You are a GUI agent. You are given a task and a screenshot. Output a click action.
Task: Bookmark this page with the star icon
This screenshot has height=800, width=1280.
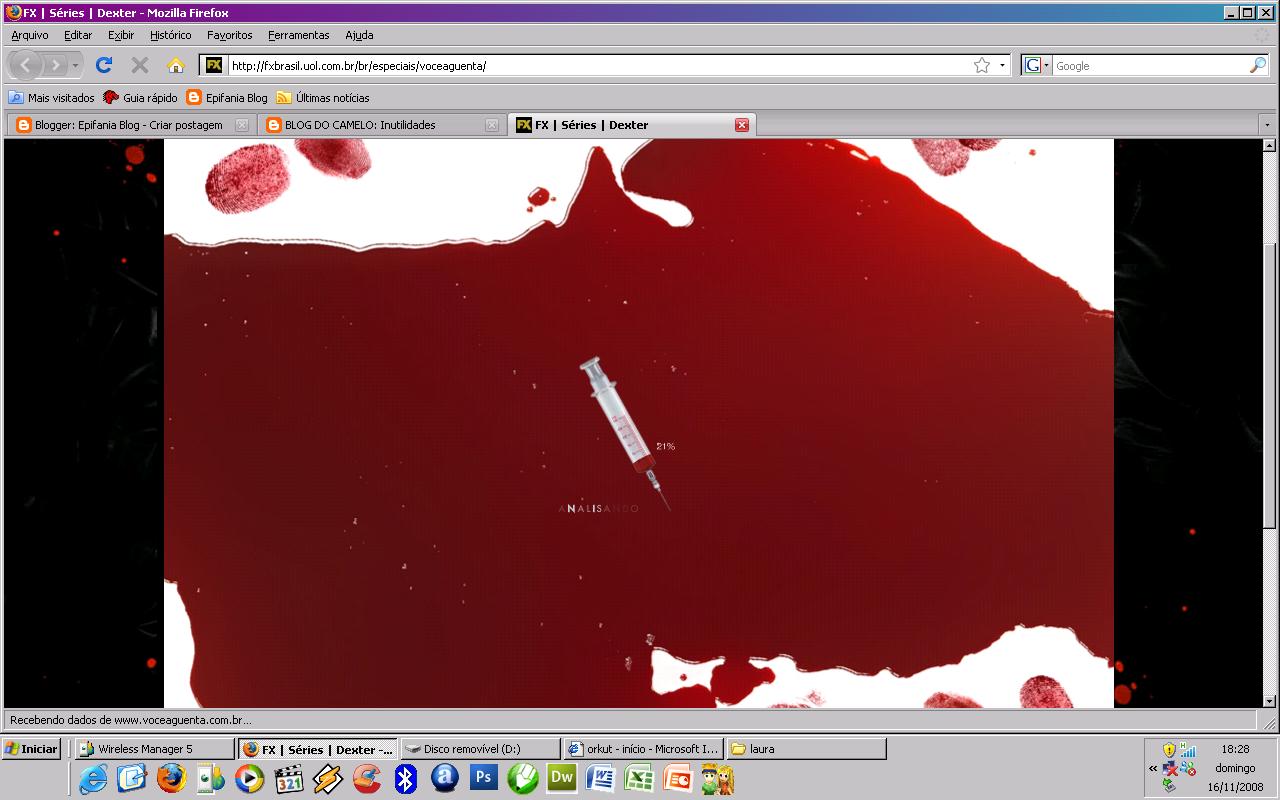[x=982, y=65]
